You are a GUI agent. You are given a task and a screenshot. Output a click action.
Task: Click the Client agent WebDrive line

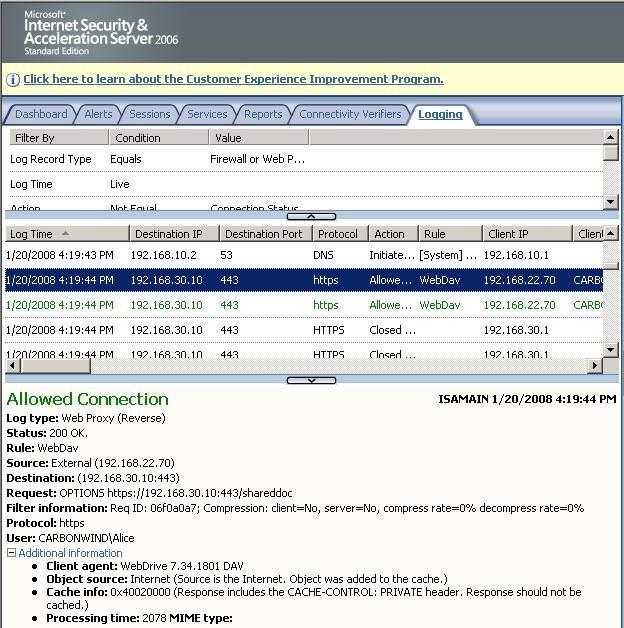145,566
